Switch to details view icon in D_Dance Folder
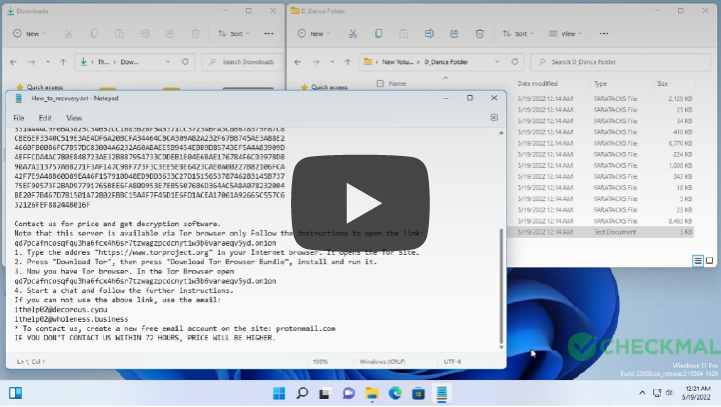This screenshot has width=721, height=407. click(x=698, y=261)
